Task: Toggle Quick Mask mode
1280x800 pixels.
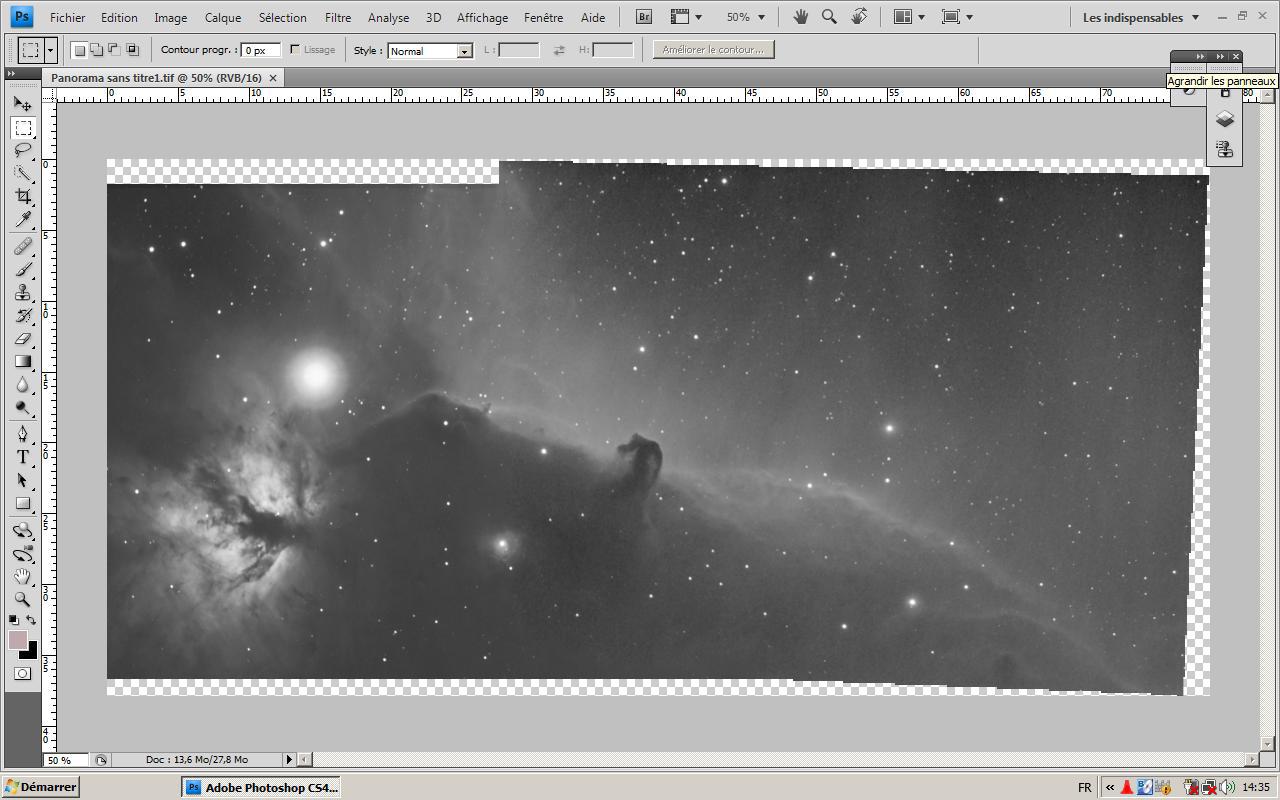Action: point(22,673)
